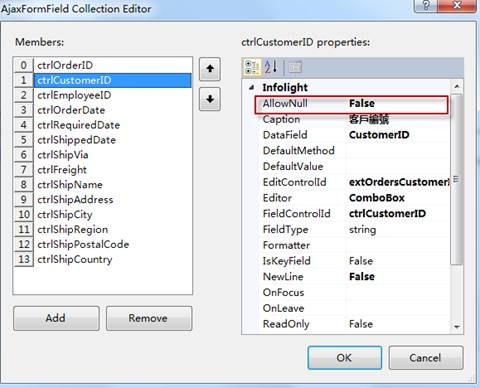
Task: Select member ctrlRequiredDate
Action: [103, 125]
